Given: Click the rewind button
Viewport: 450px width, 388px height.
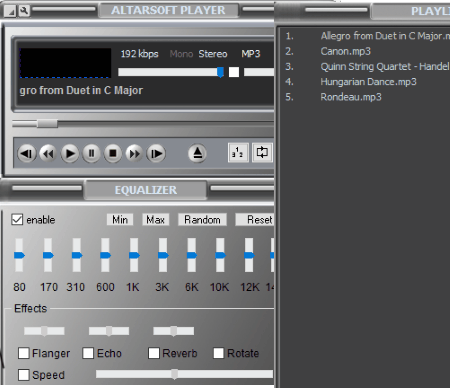Looking at the screenshot, I should click(x=48, y=154).
